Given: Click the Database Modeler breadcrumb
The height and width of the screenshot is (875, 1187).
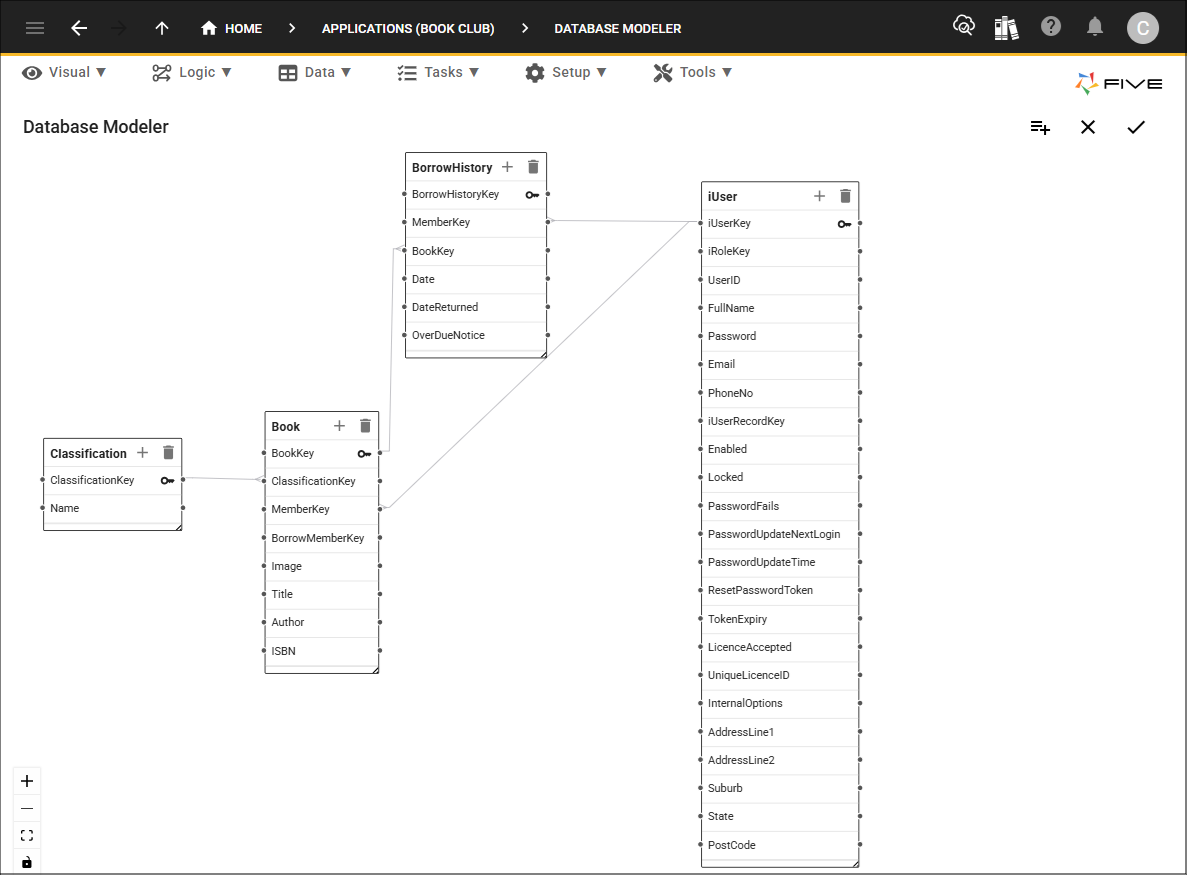Looking at the screenshot, I should 618,29.
